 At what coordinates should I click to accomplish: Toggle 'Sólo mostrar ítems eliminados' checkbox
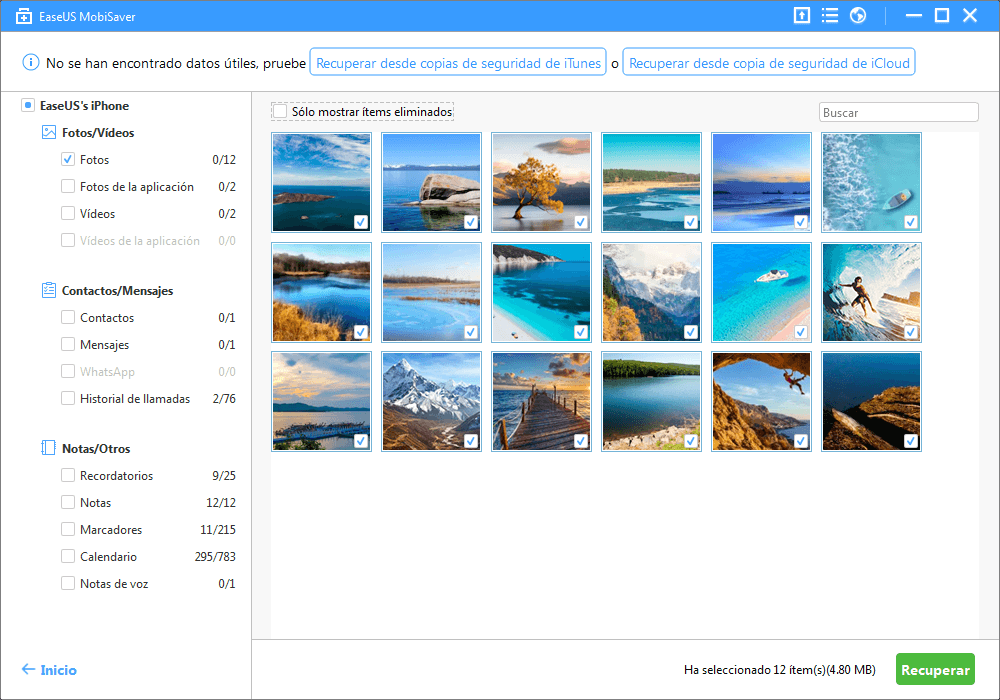(x=280, y=112)
